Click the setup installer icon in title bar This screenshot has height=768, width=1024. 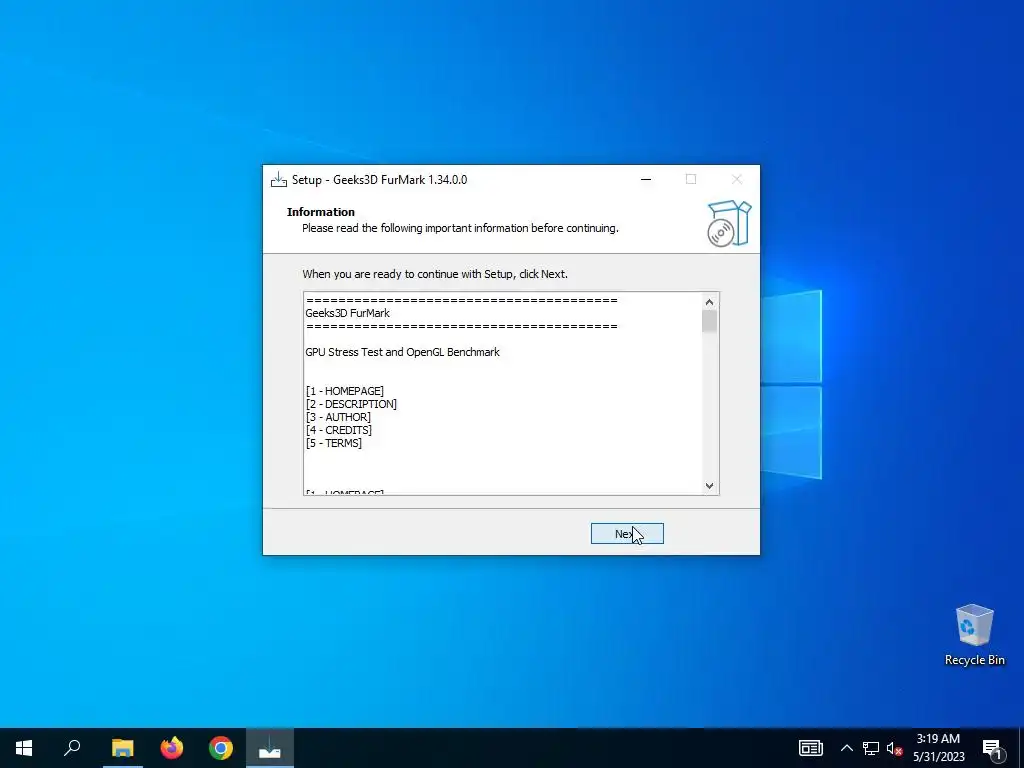point(279,180)
